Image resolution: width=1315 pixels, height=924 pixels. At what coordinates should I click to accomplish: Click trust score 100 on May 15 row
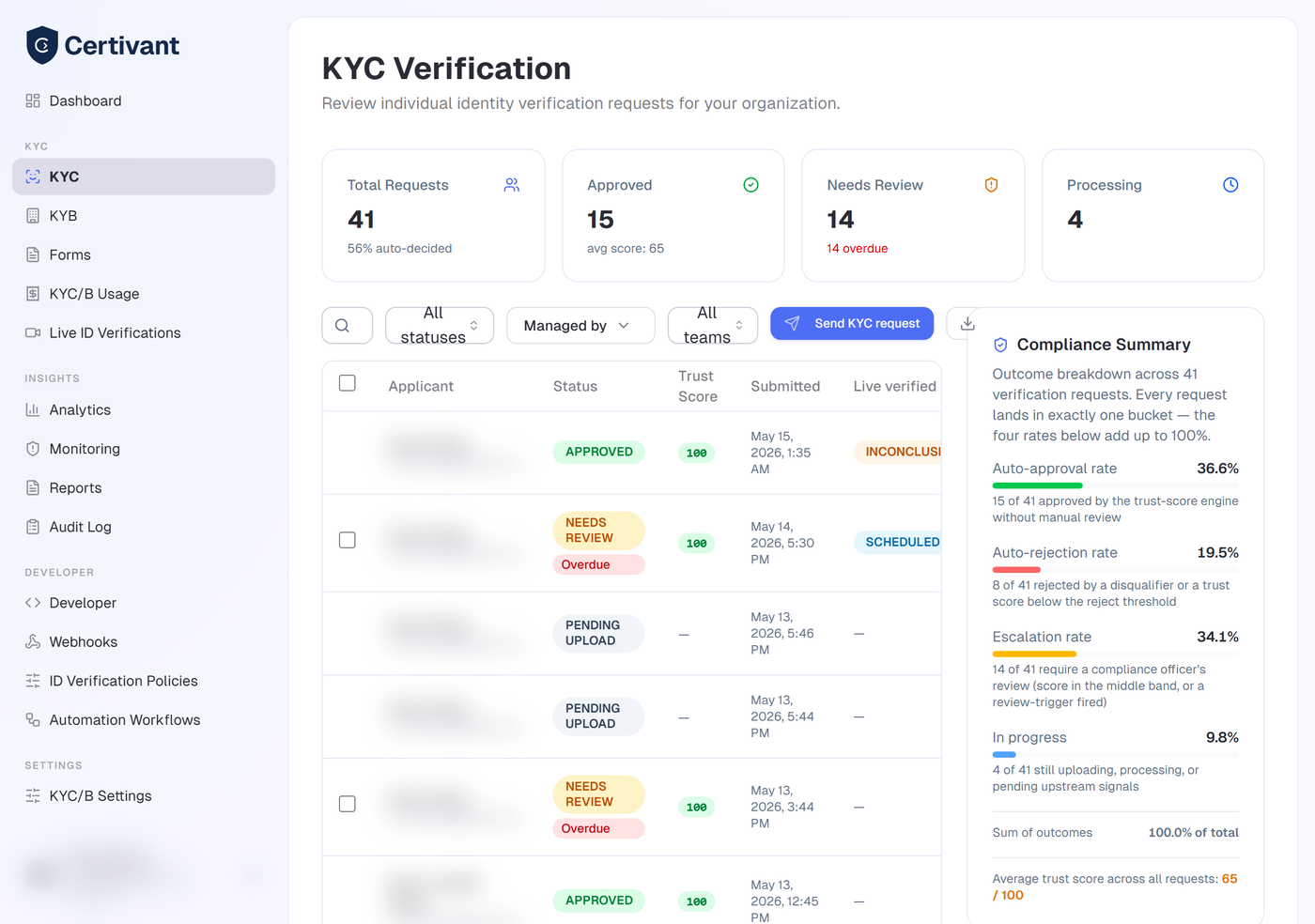click(696, 453)
